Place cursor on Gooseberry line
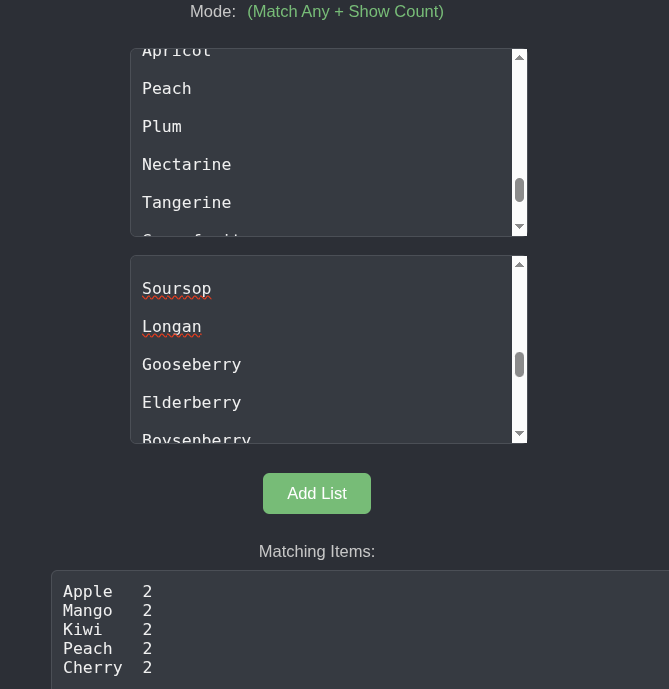The height and width of the screenshot is (689, 669). click(191, 365)
